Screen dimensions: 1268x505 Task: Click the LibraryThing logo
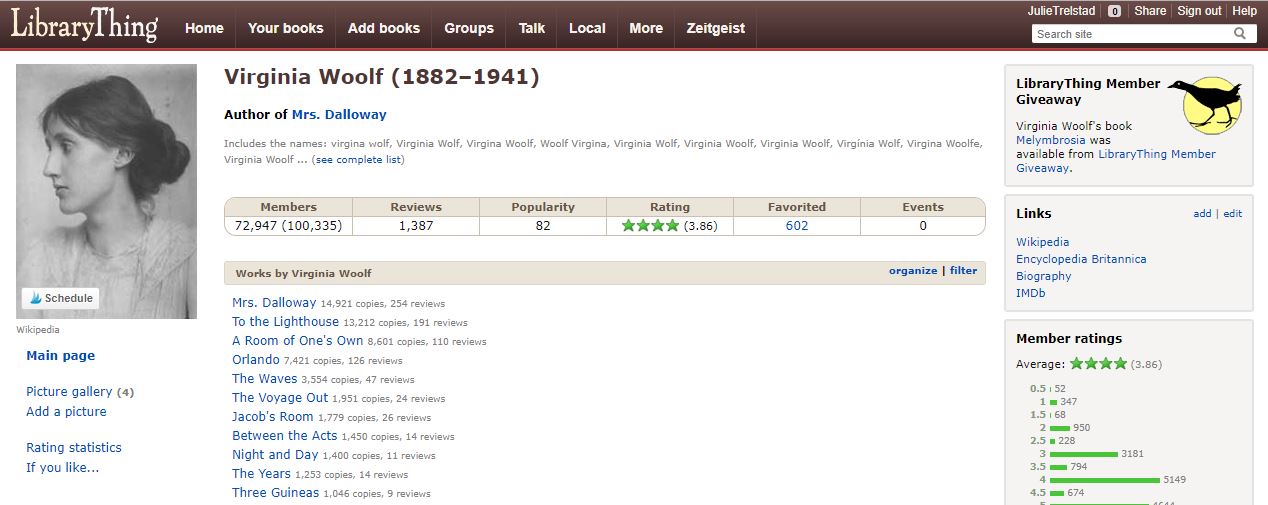[84, 25]
